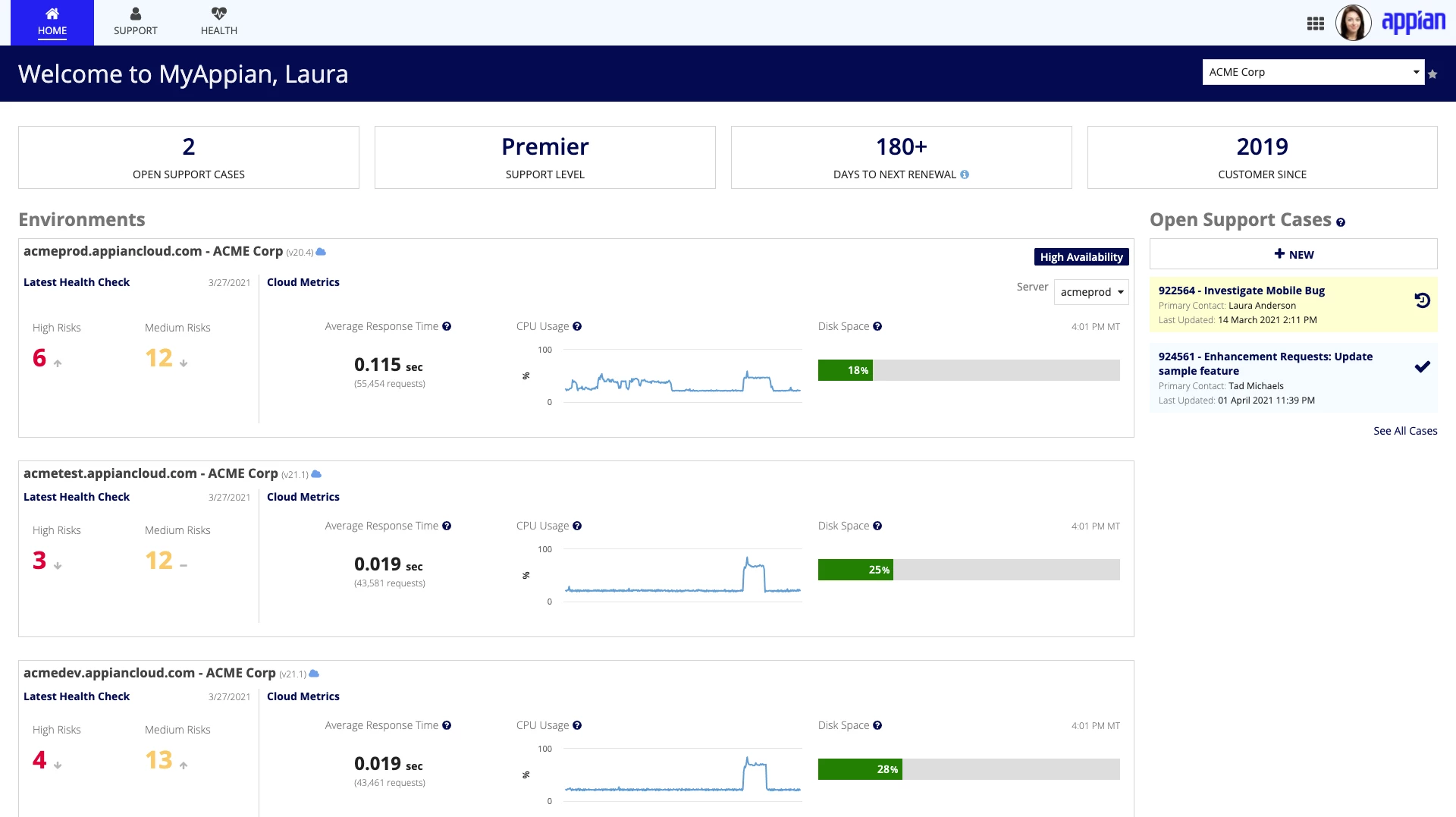Click help icon next to Open Support Cases

1341,222
